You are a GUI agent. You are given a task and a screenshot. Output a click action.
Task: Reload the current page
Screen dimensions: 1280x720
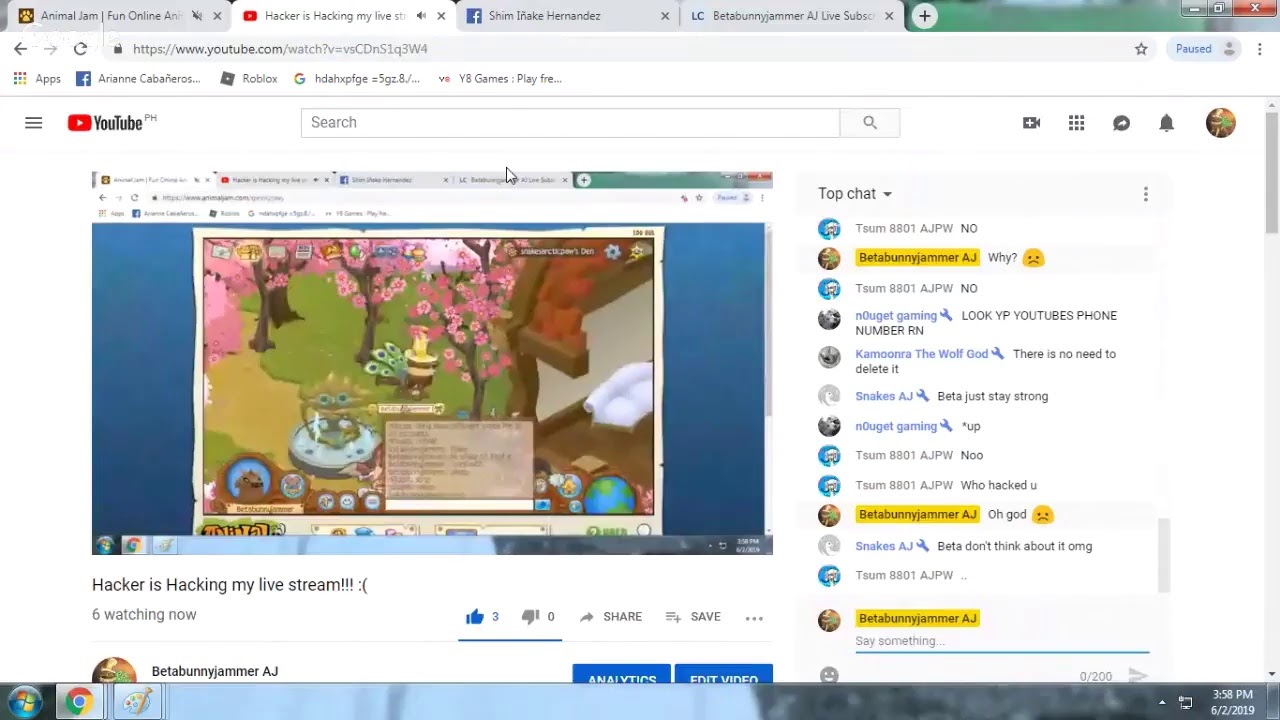[x=80, y=49]
